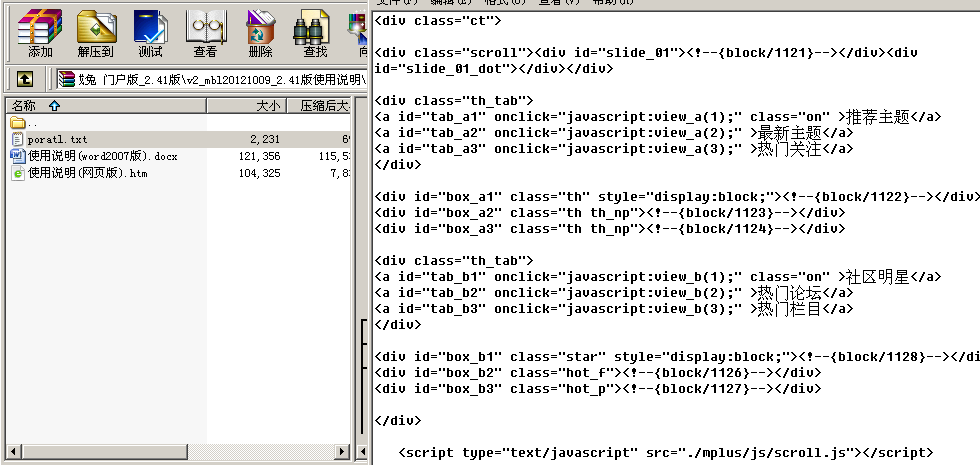Click the archive path address field
The image size is (980, 465).
pyautogui.click(x=211, y=79)
